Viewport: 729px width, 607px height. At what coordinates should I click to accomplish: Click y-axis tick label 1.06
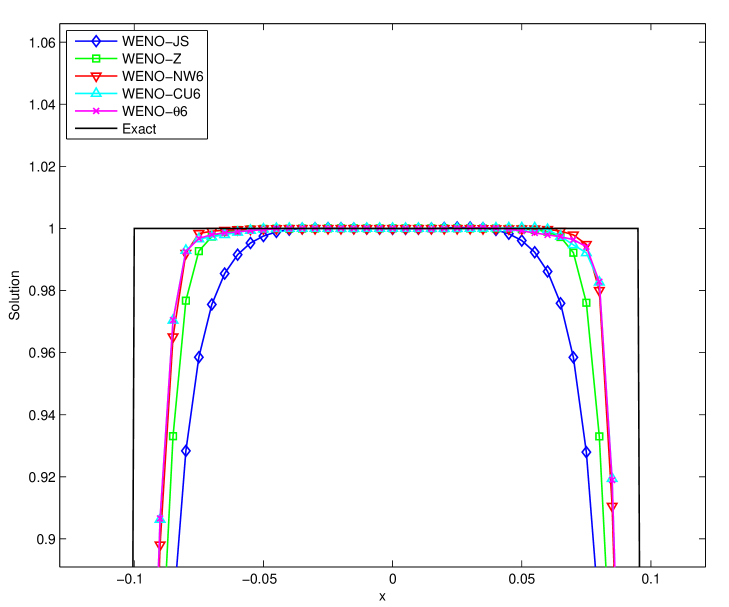click(x=42, y=43)
